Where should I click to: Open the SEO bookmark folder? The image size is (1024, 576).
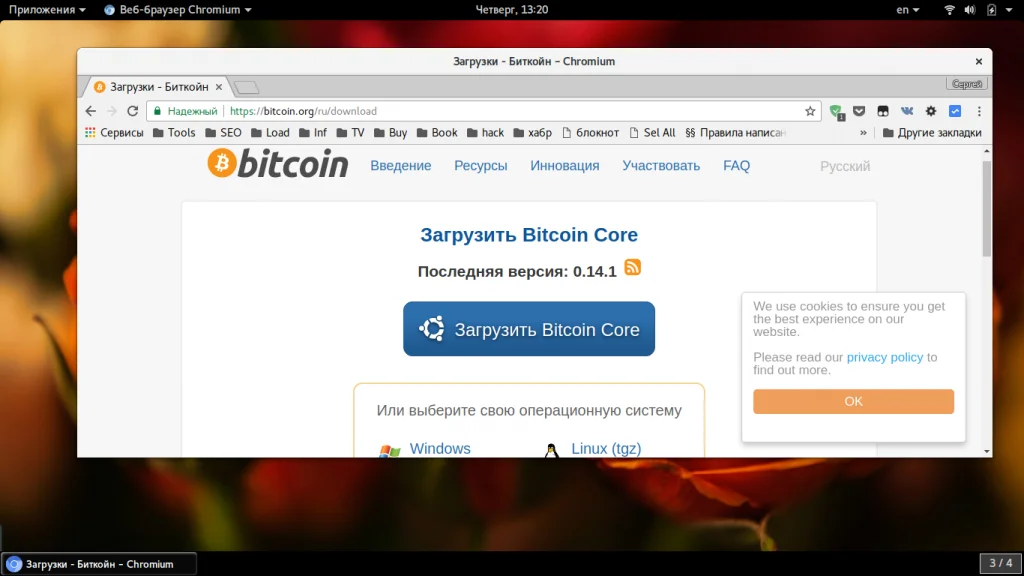click(x=223, y=133)
